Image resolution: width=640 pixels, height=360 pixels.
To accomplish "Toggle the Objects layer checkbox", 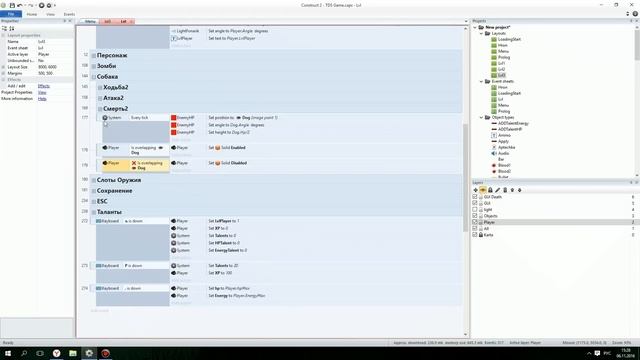I will pyautogui.click(x=475, y=216).
